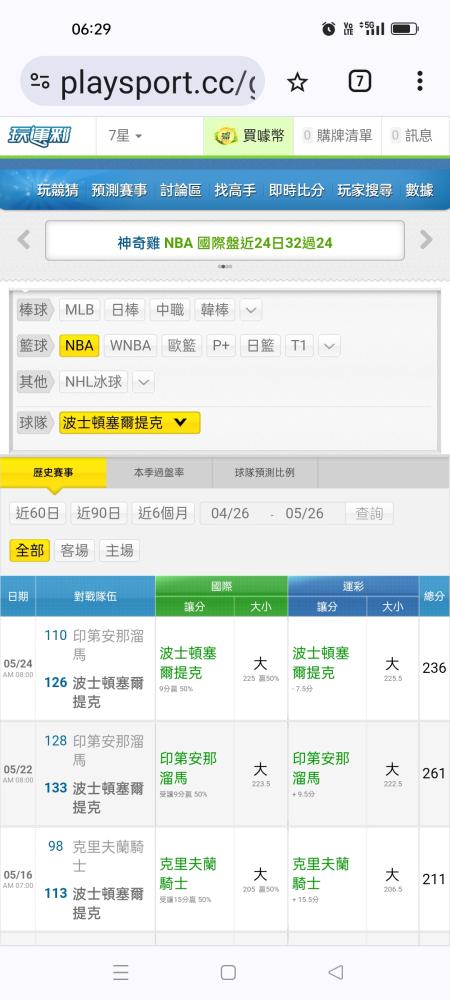This screenshot has height=1000, width=450.
Task: Select the 近90日 range
Action: [x=99, y=513]
